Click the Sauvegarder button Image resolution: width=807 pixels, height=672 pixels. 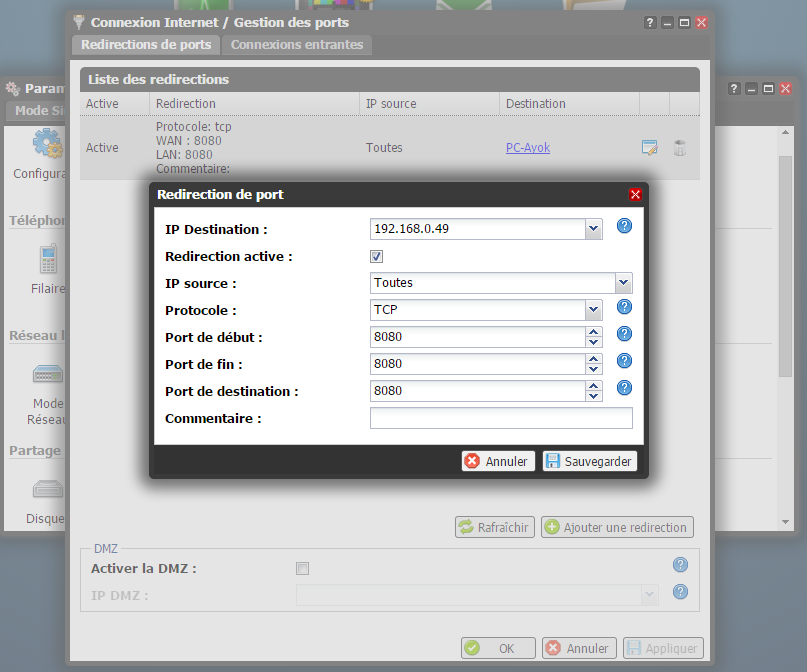tap(589, 461)
